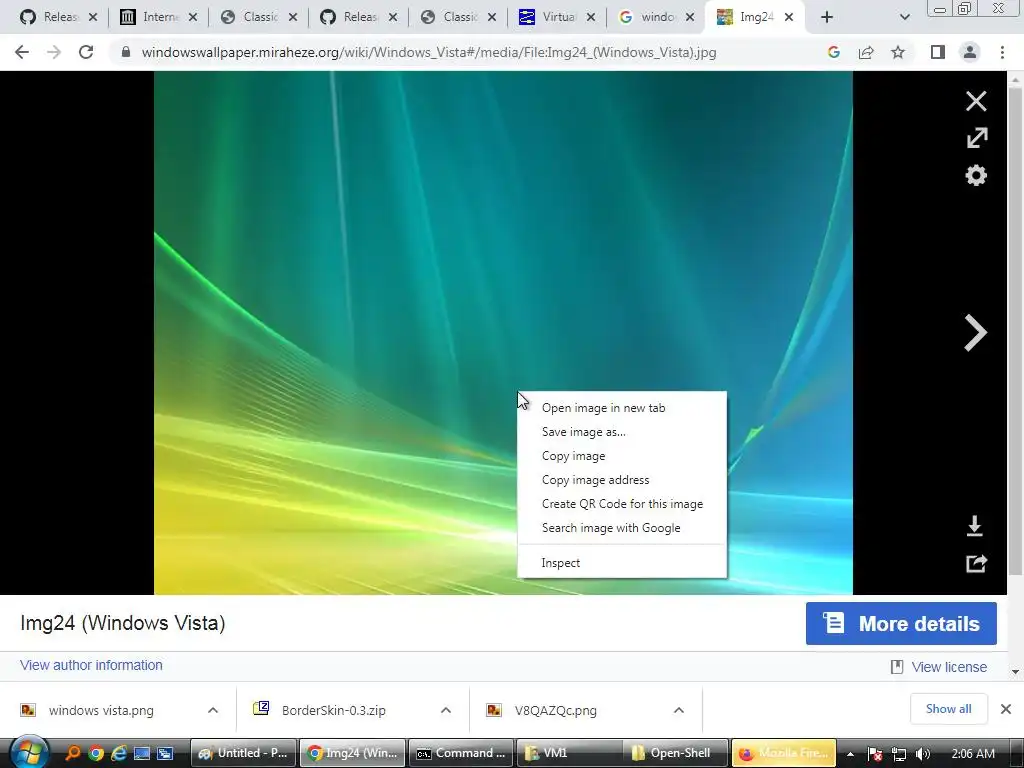Click the 2:06 AM clock
This screenshot has height=768, width=1024.
(x=973, y=754)
